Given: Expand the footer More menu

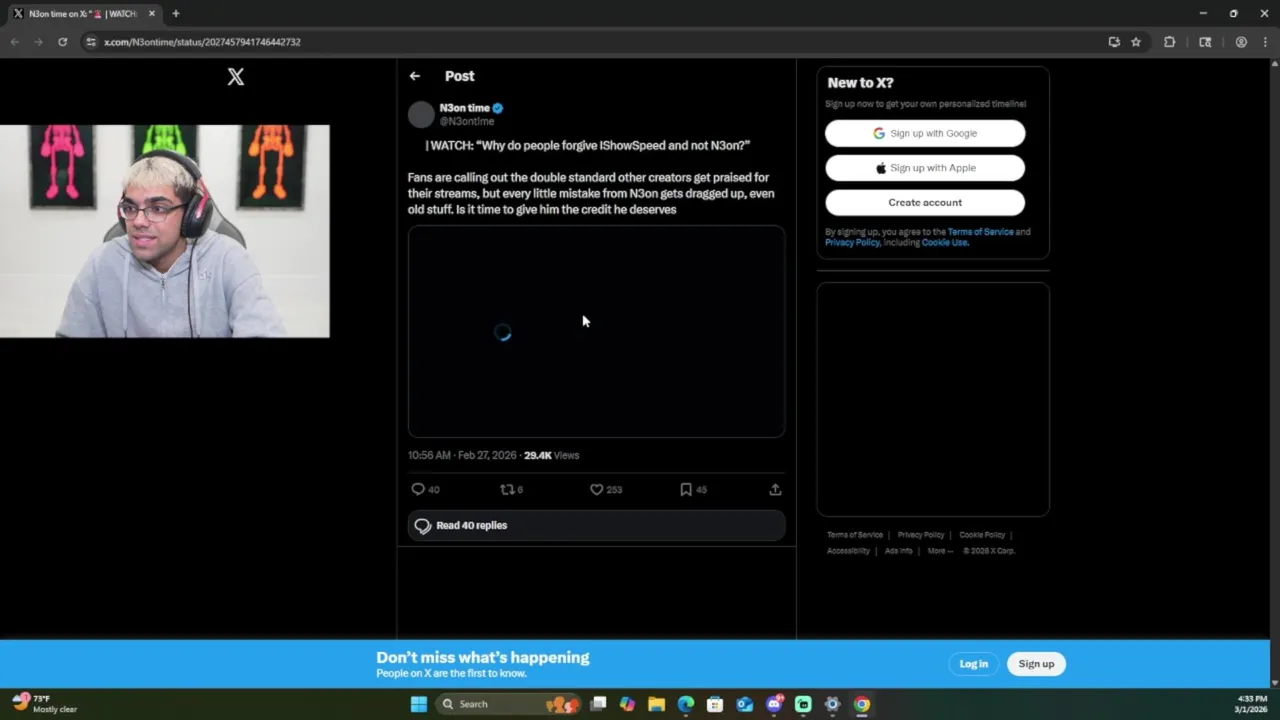Looking at the screenshot, I should point(940,551).
